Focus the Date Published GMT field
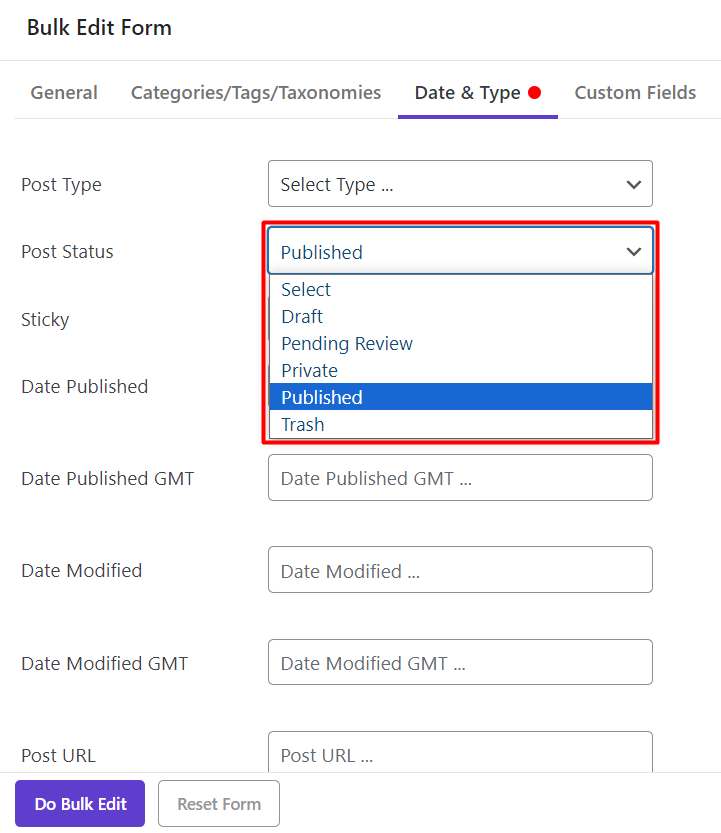 pos(460,478)
